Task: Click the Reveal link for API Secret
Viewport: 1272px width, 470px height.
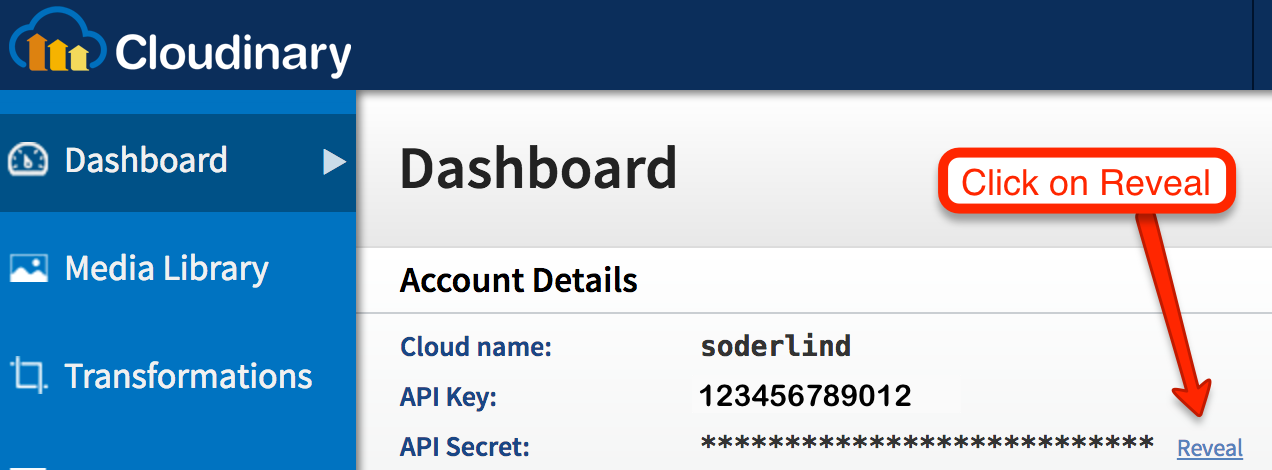Action: [x=1210, y=448]
